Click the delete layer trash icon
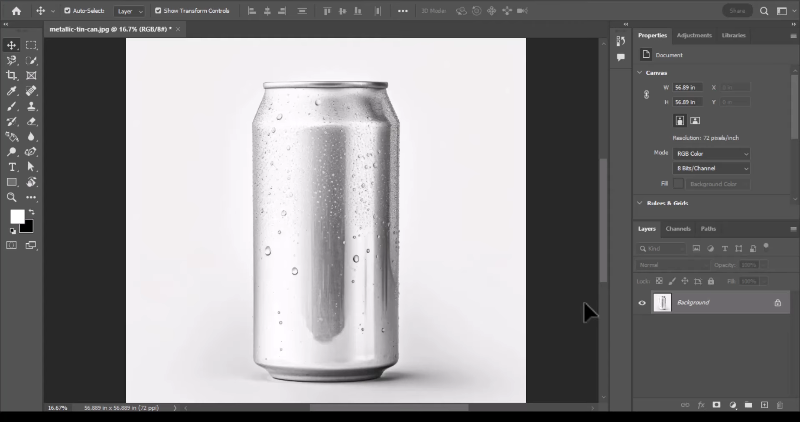 coord(780,405)
